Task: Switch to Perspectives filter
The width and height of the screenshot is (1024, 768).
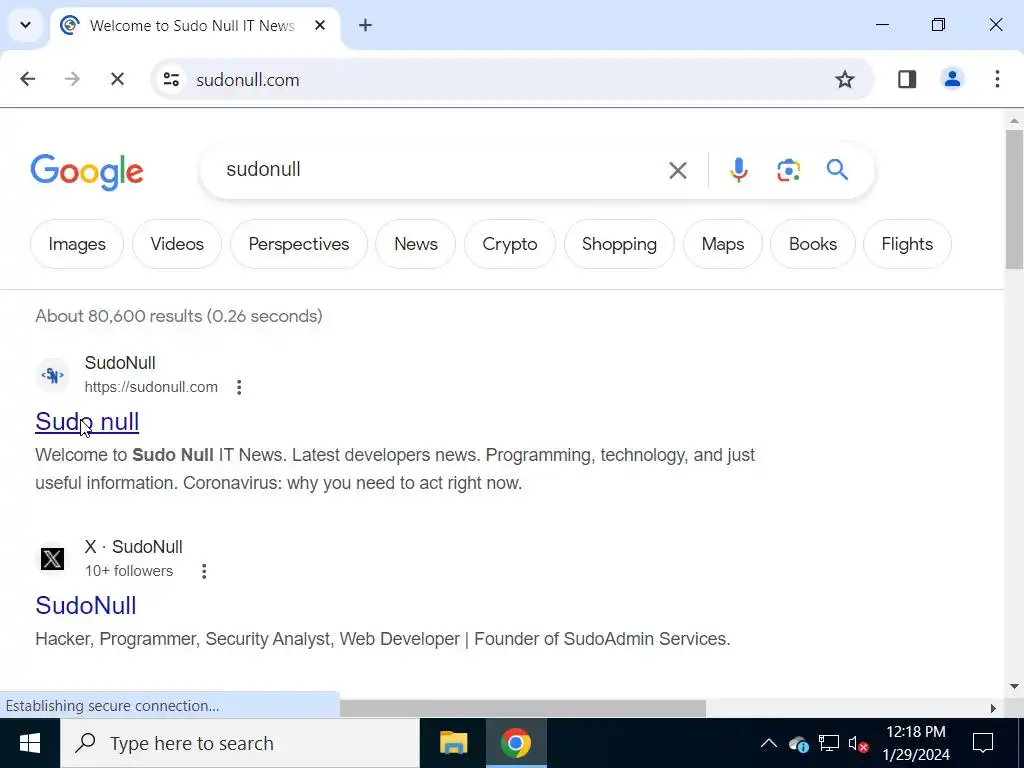Action: [298, 244]
